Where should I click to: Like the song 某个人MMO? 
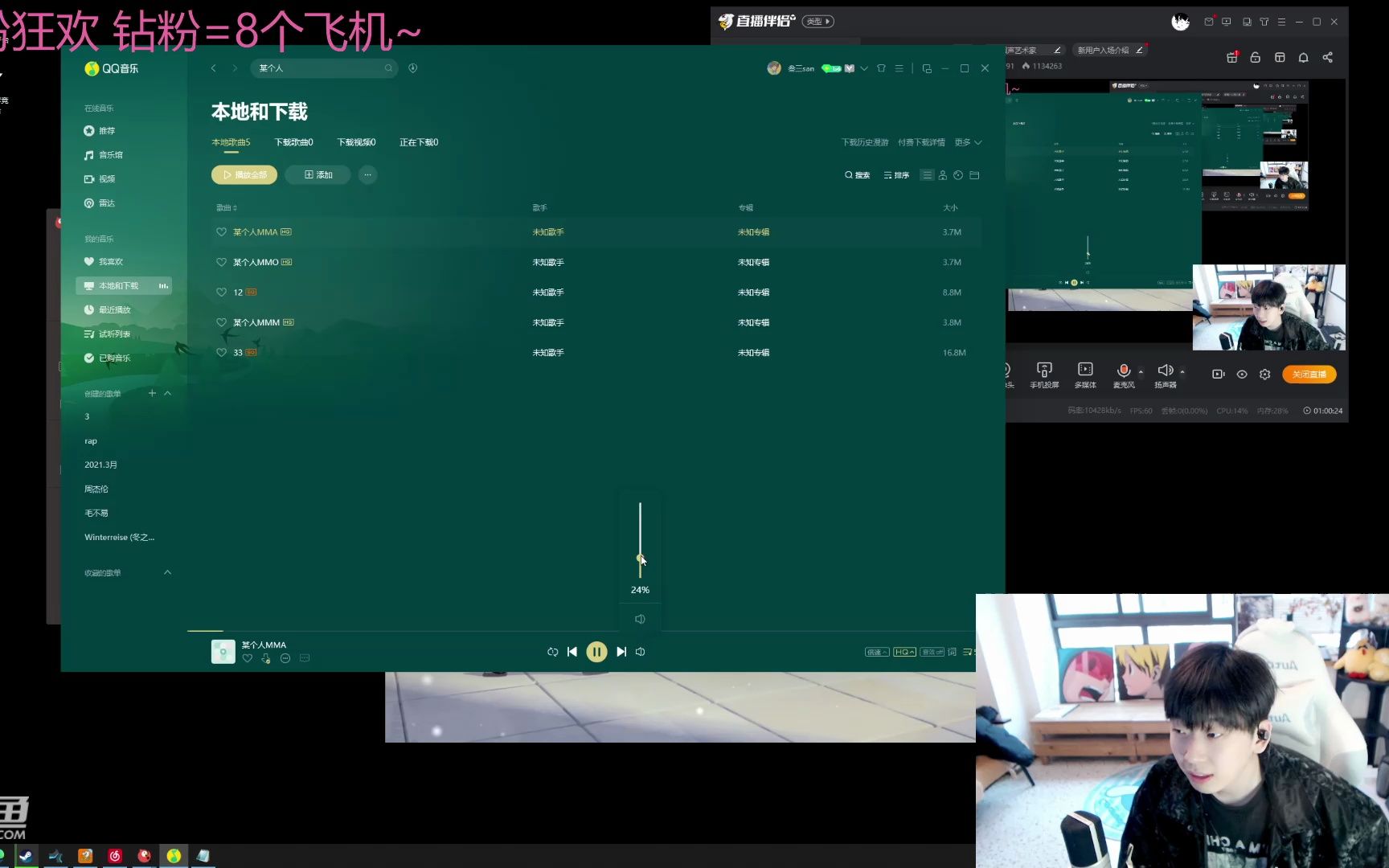coord(221,262)
